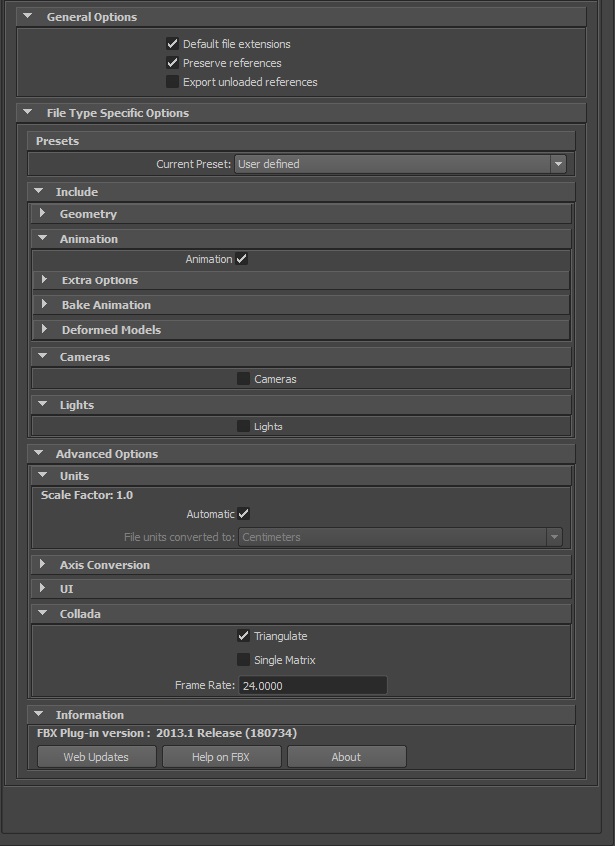Expand the Extra Options section
Viewport: 615px width, 846px height.
click(x=43, y=280)
